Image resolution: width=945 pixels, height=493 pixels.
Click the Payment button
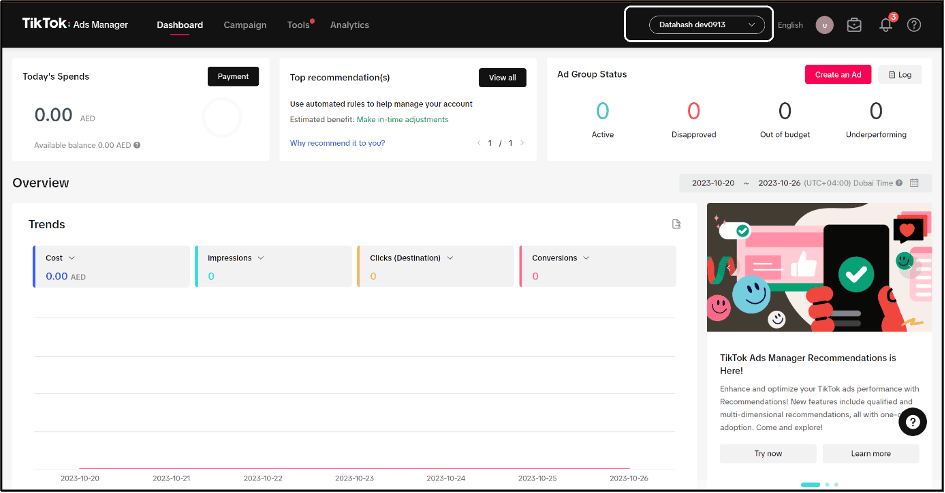coord(233,76)
